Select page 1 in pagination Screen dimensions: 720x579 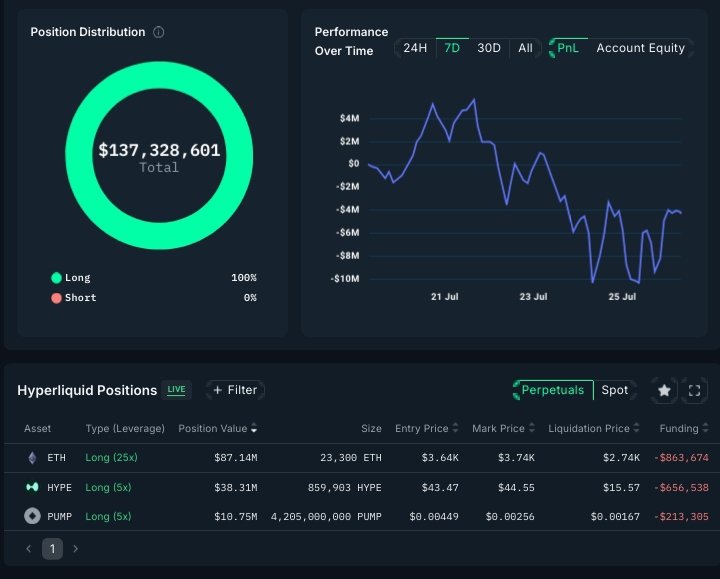(52, 549)
